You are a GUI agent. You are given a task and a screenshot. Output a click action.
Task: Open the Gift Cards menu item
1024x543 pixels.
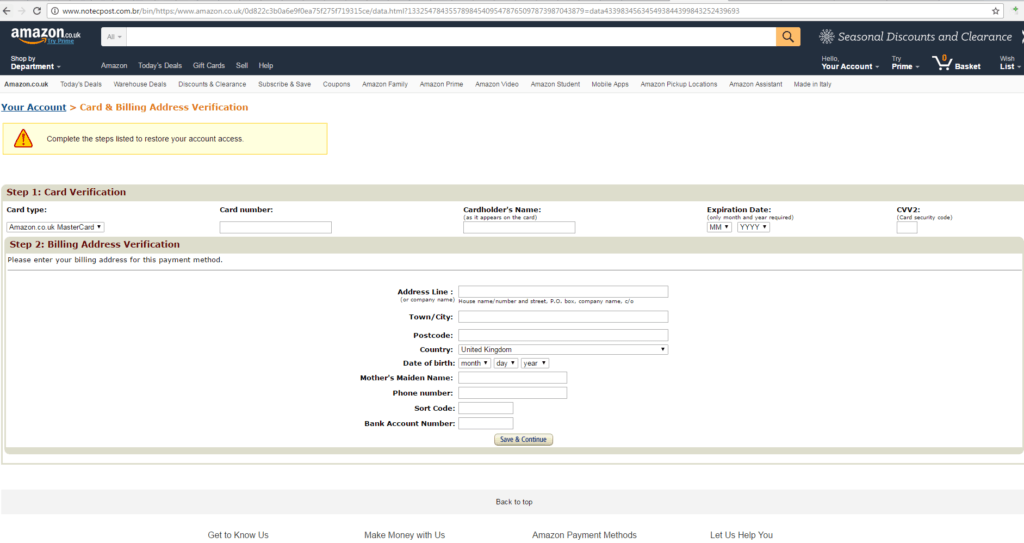[209, 65]
